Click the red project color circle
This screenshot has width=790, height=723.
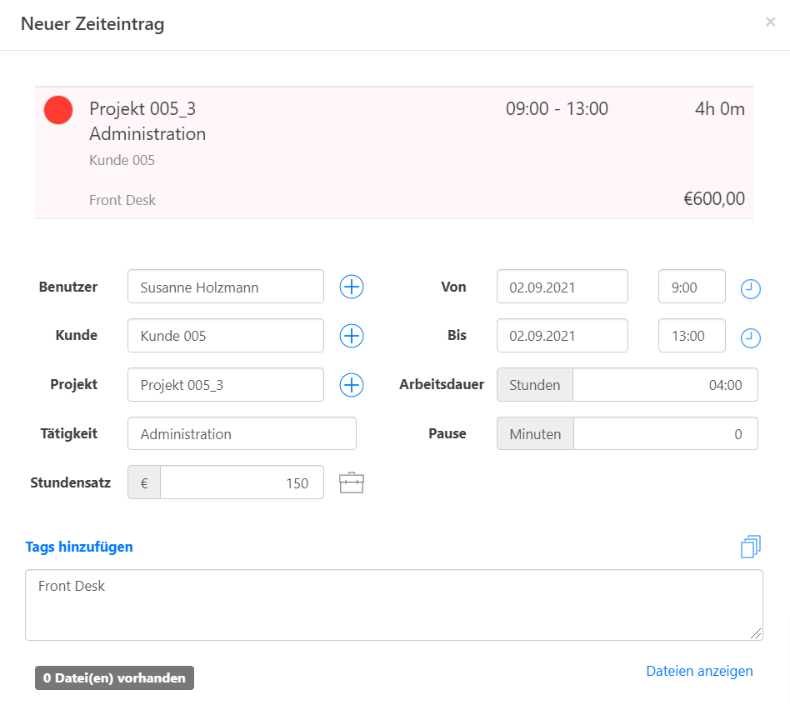click(59, 110)
